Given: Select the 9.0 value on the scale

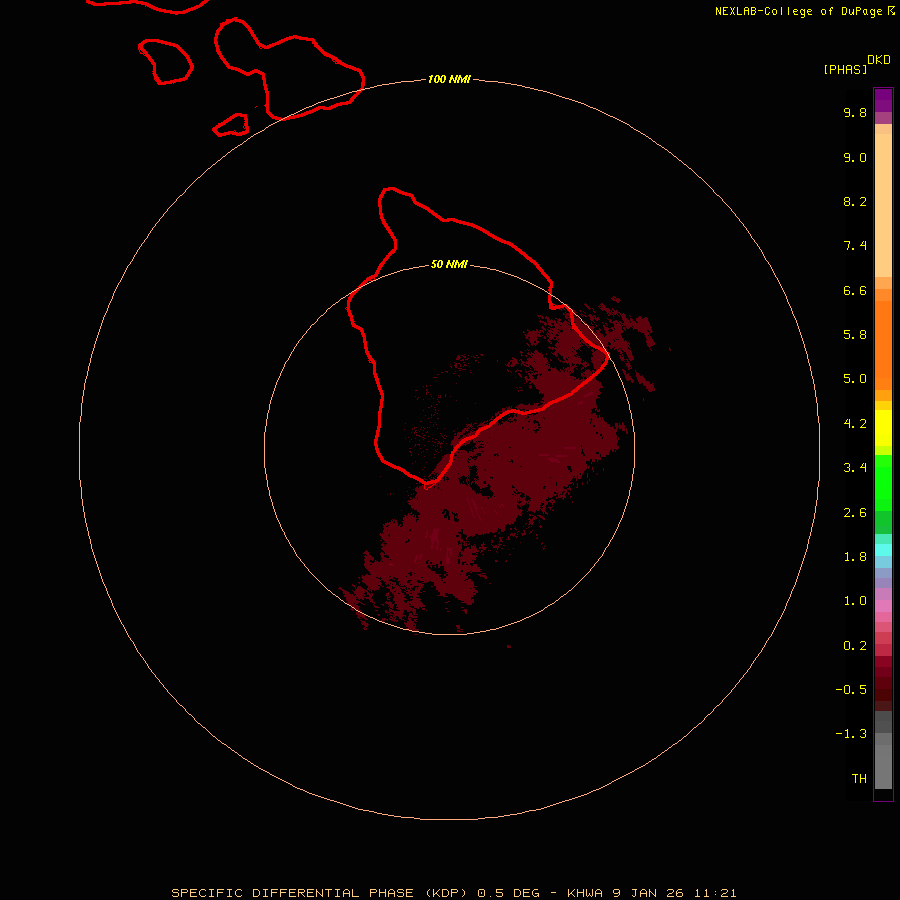Looking at the screenshot, I should tap(855, 157).
